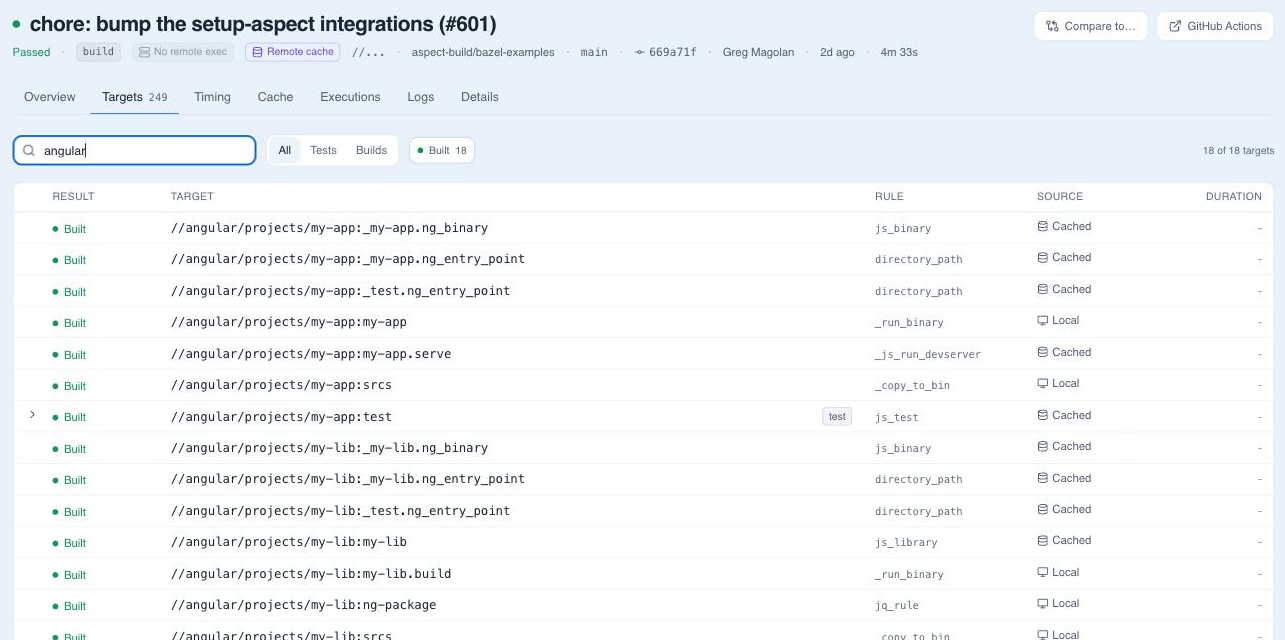Sort by the SOURCE column header
The width and height of the screenshot is (1285, 640).
coord(1060,196)
